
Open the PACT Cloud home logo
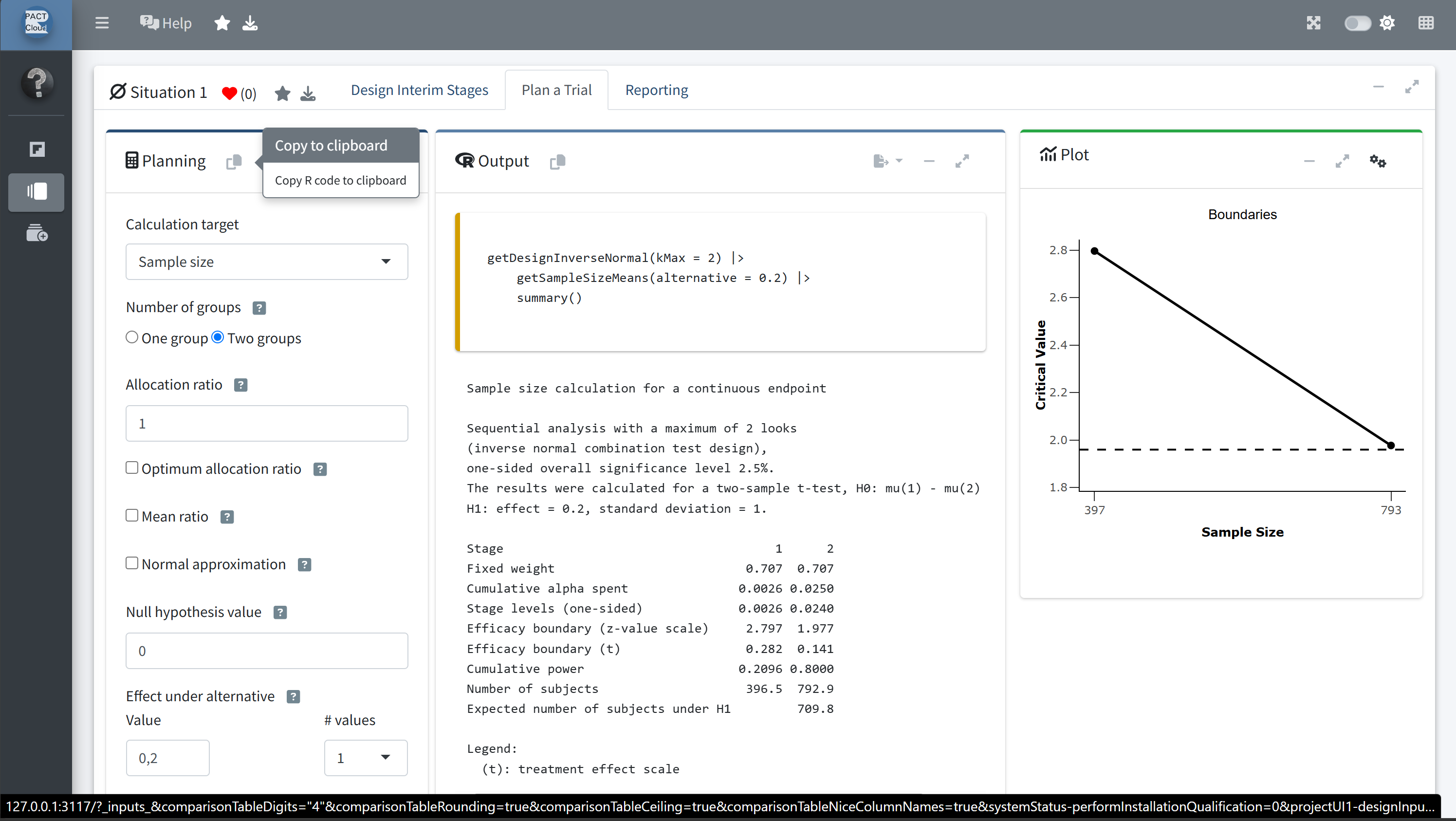[36, 22]
